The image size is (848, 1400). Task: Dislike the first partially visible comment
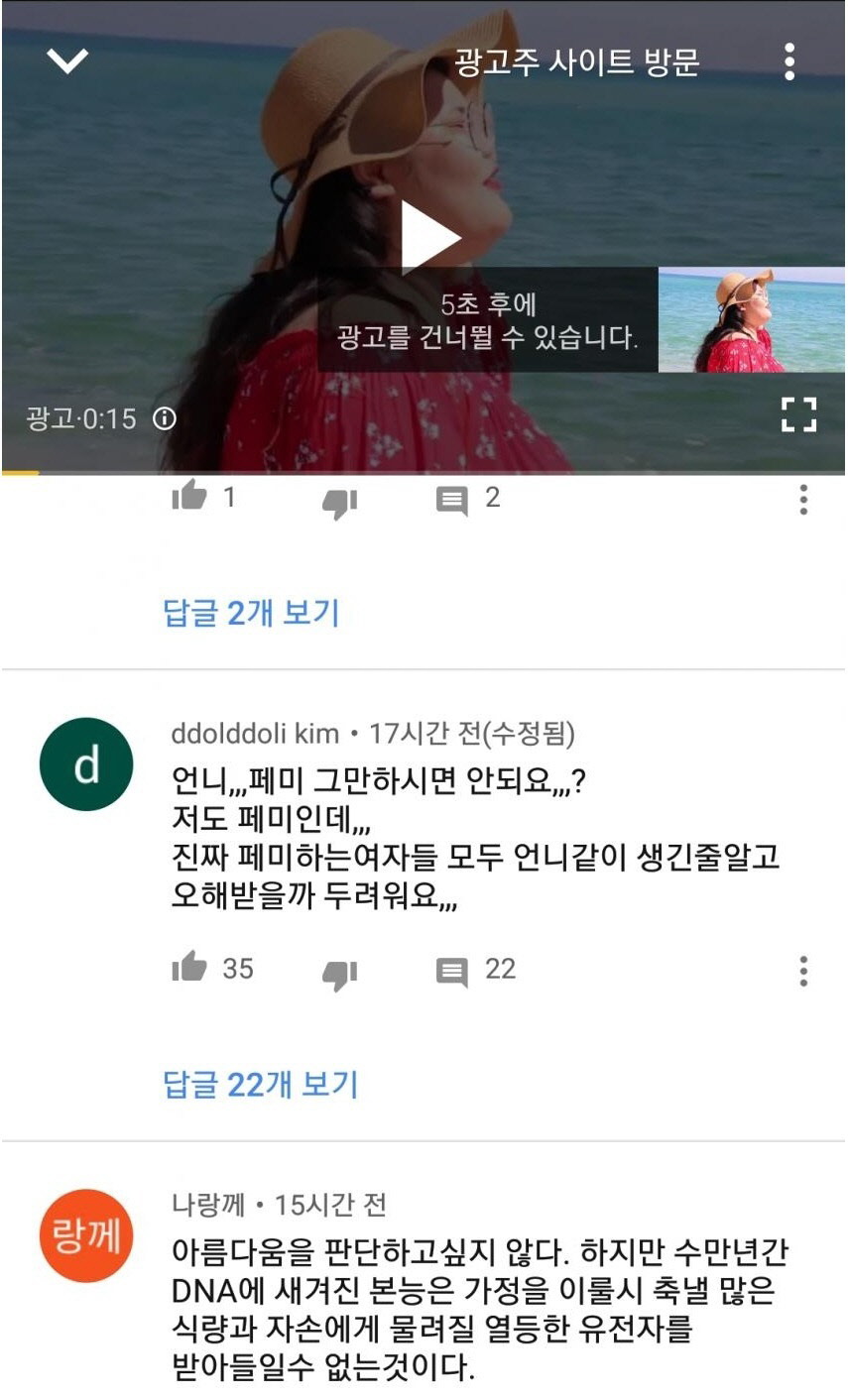tap(339, 503)
